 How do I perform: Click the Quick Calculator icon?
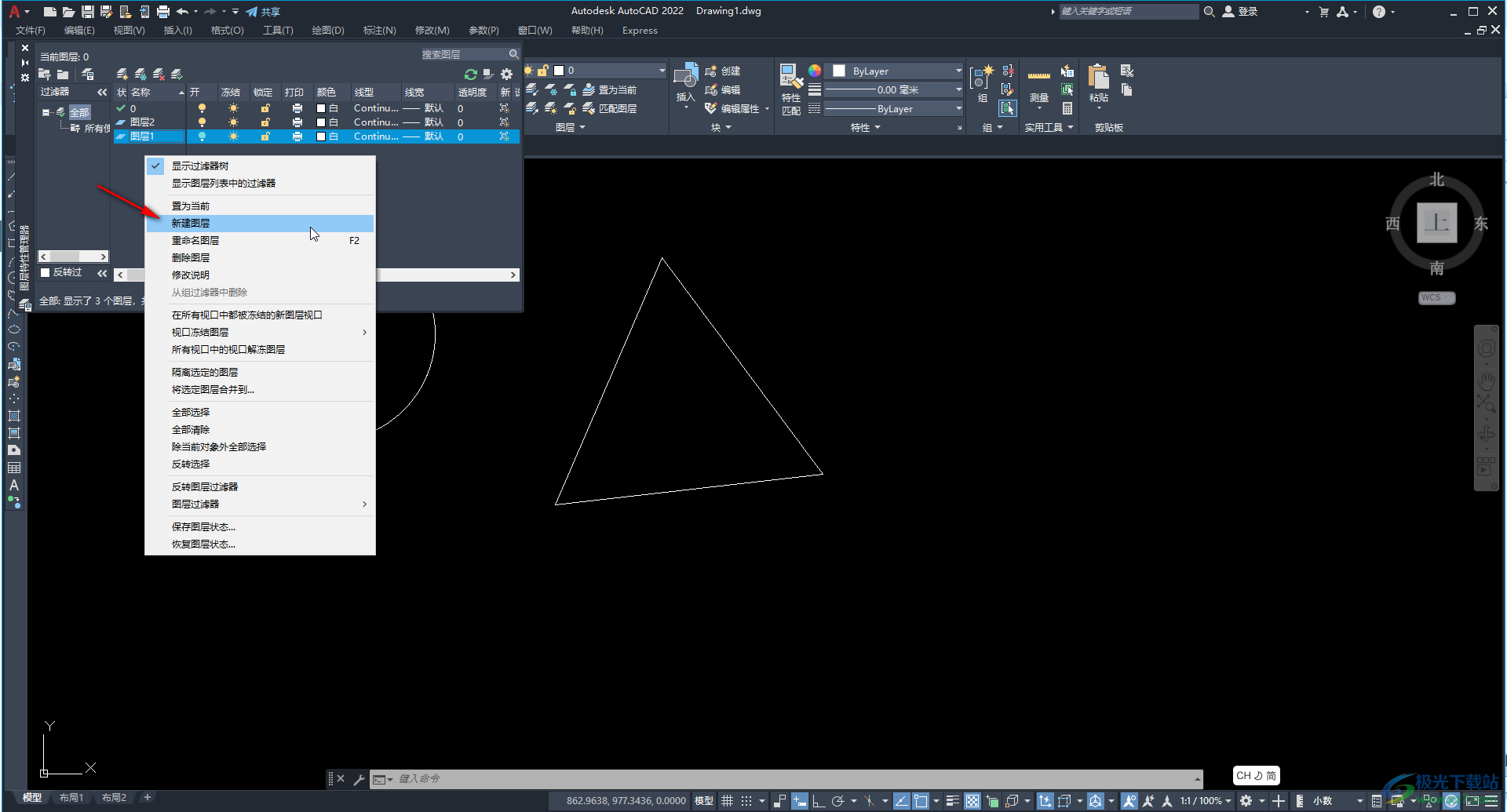point(1067,109)
